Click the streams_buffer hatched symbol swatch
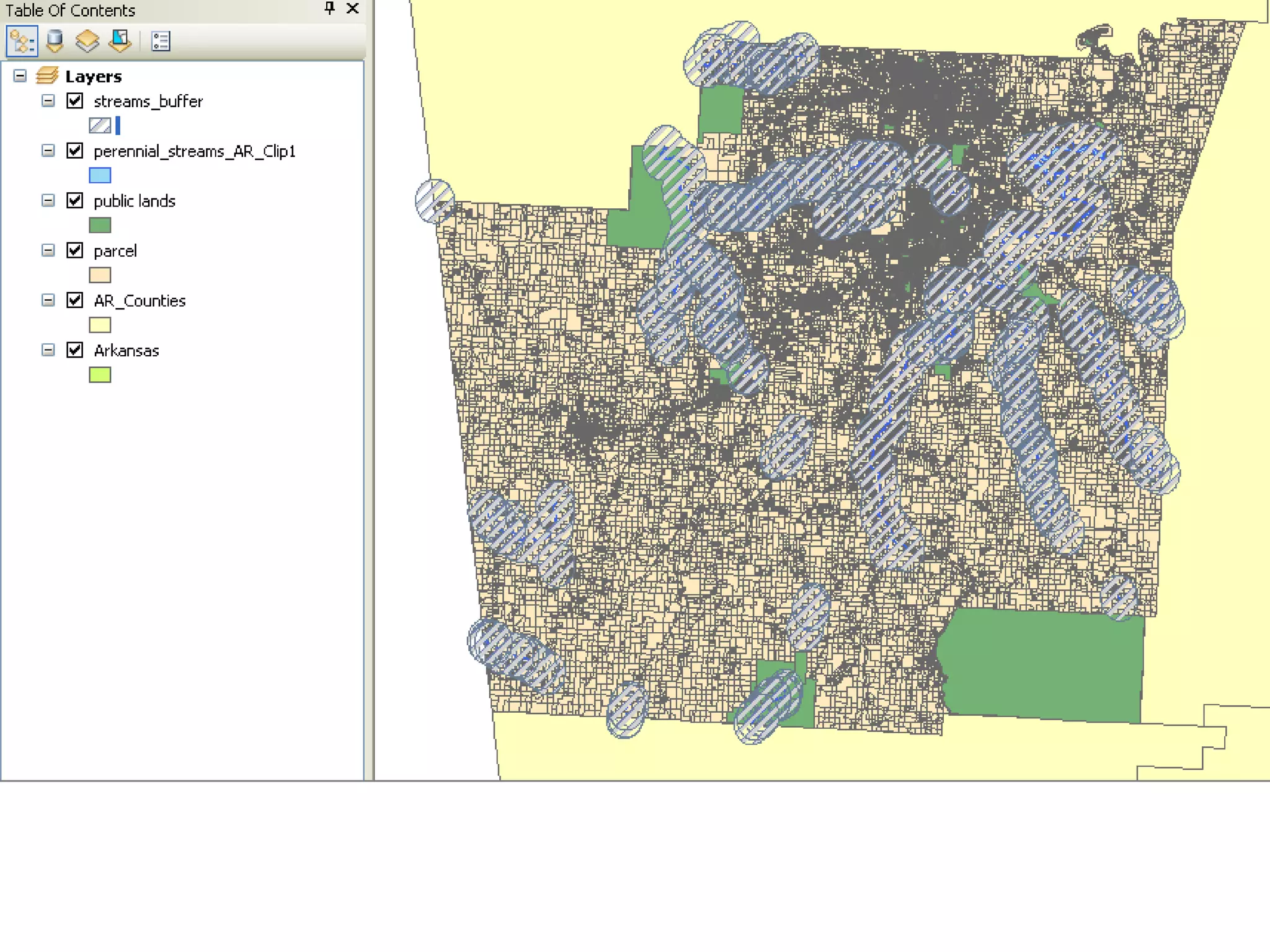Screen dimensions: 1270x952 pyautogui.click(x=100, y=126)
